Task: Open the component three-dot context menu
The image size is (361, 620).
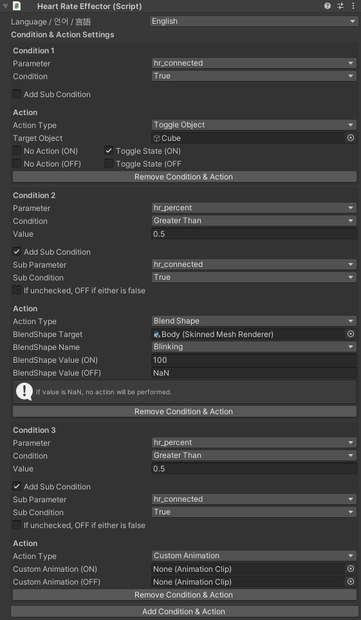Action: [353, 6]
